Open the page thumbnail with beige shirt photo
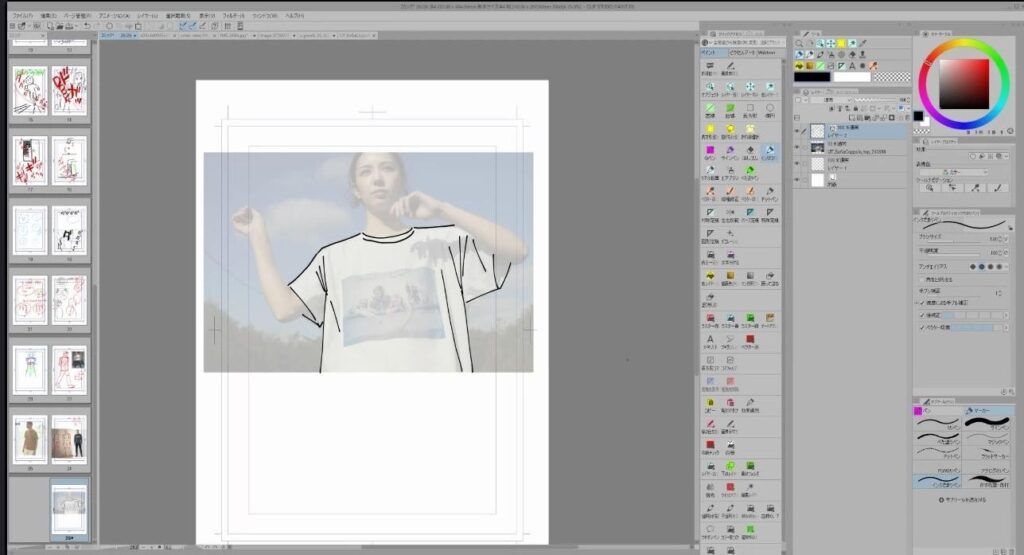This screenshot has height=555, width=1024. (30, 437)
